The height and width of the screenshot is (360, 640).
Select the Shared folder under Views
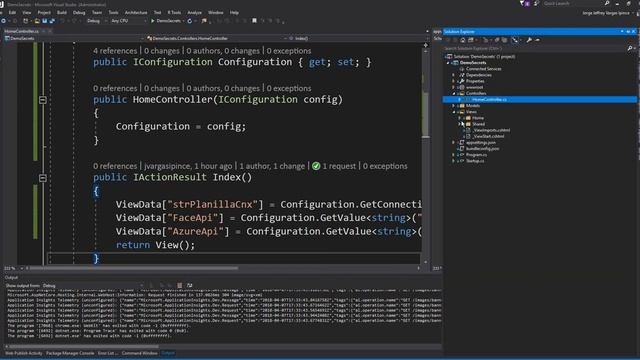coord(478,124)
